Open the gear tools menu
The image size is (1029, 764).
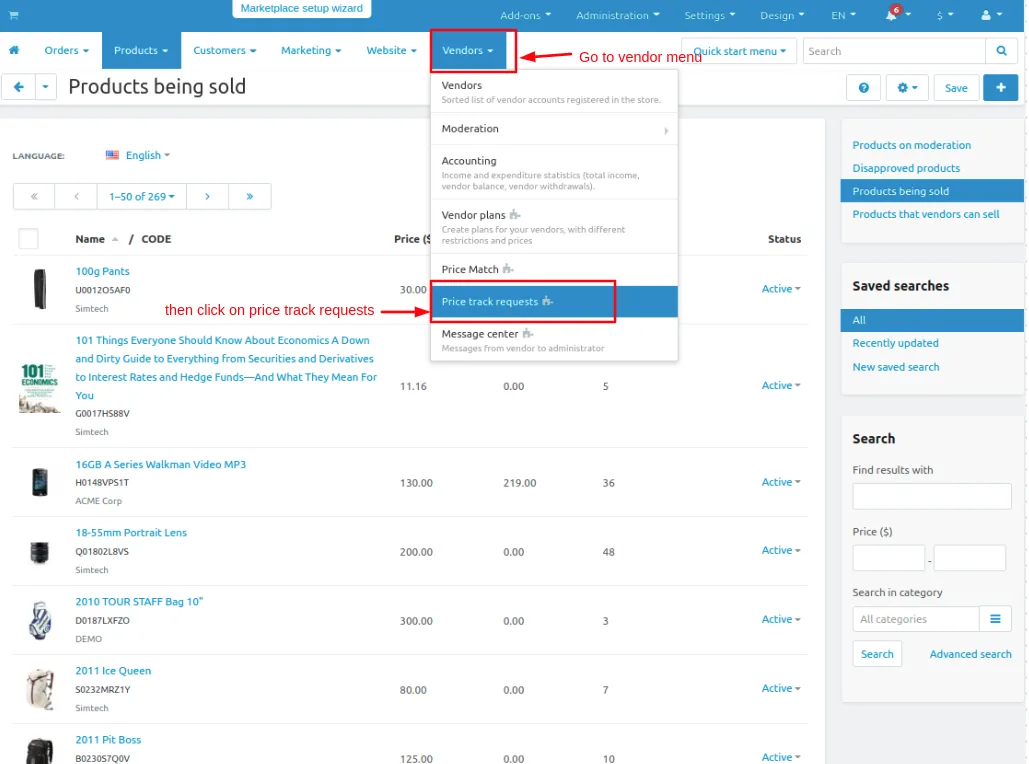pyautogui.click(x=907, y=87)
